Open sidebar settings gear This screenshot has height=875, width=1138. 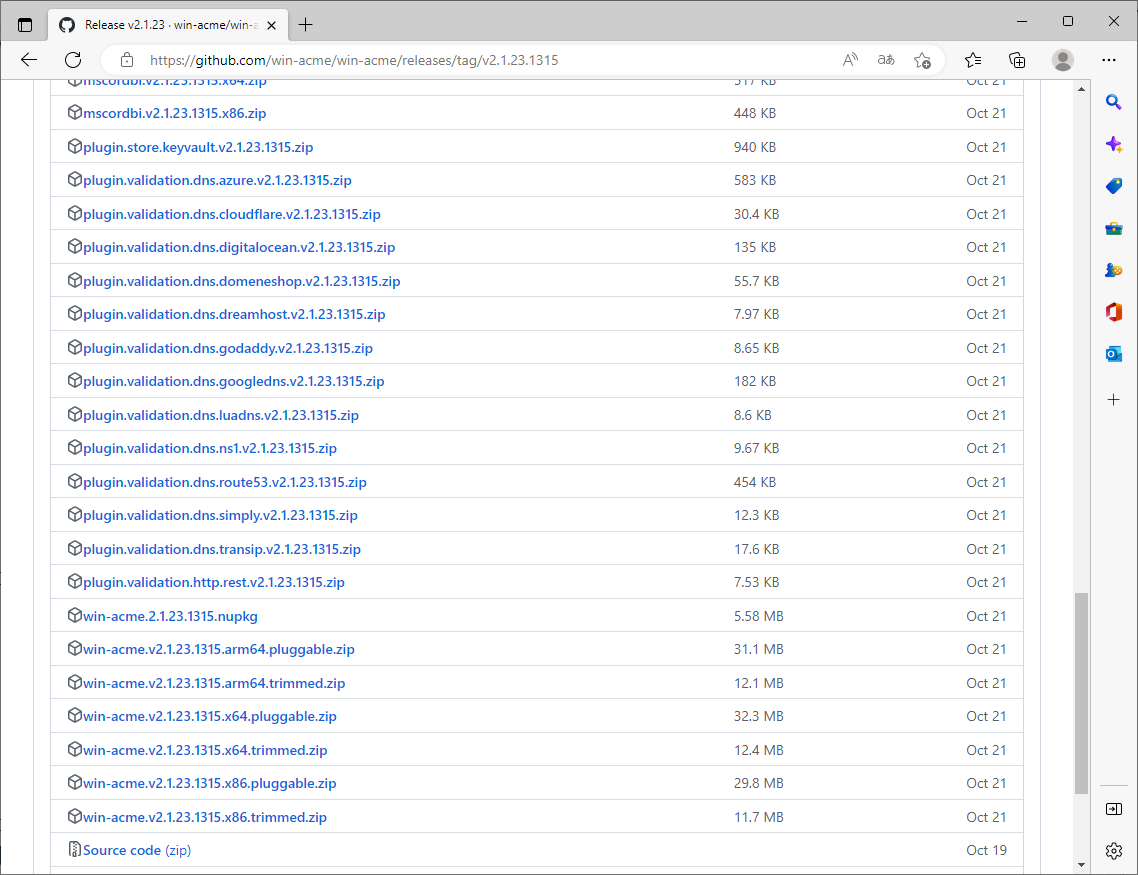[1114, 850]
